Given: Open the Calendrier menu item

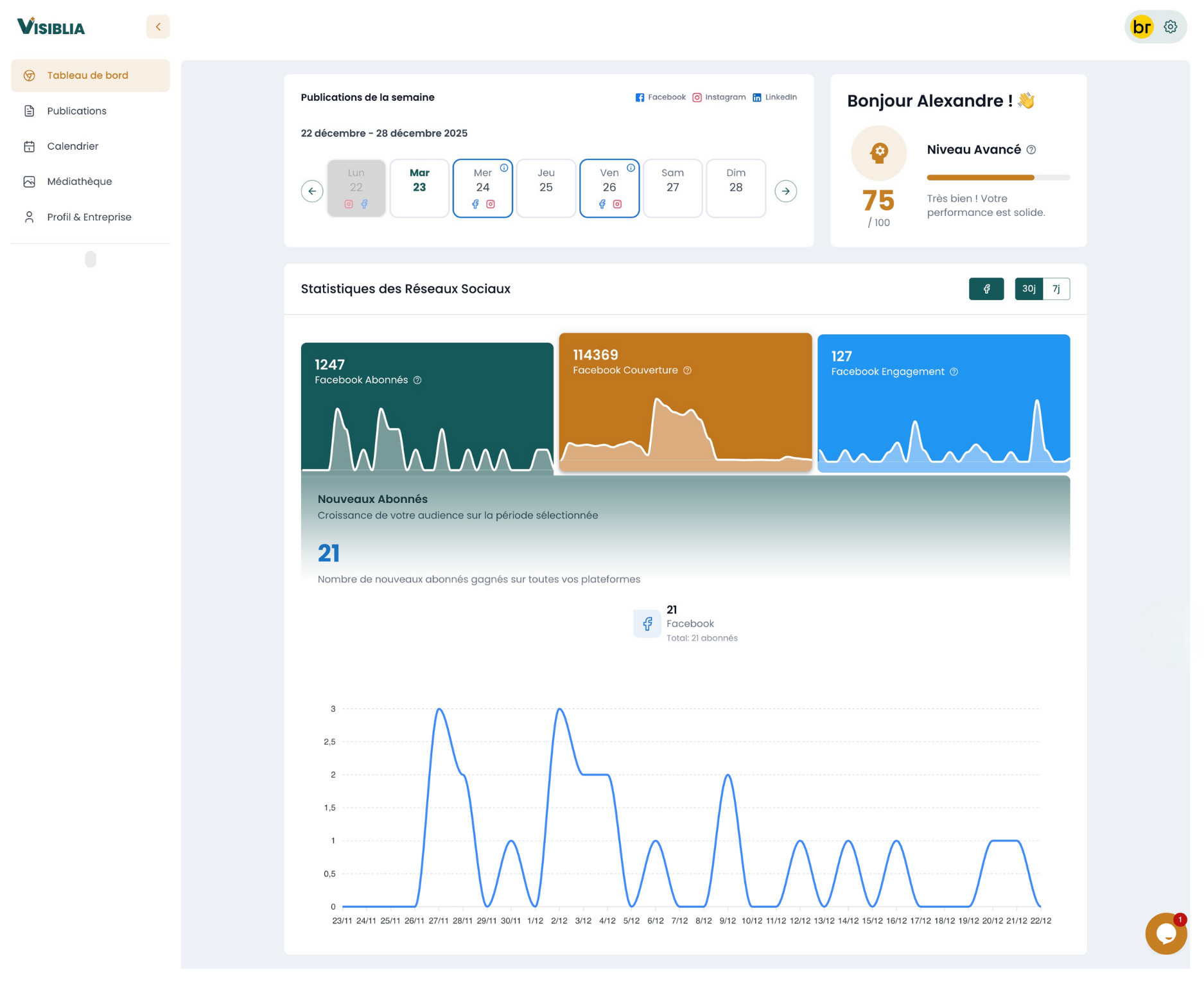Looking at the screenshot, I should 72,146.
